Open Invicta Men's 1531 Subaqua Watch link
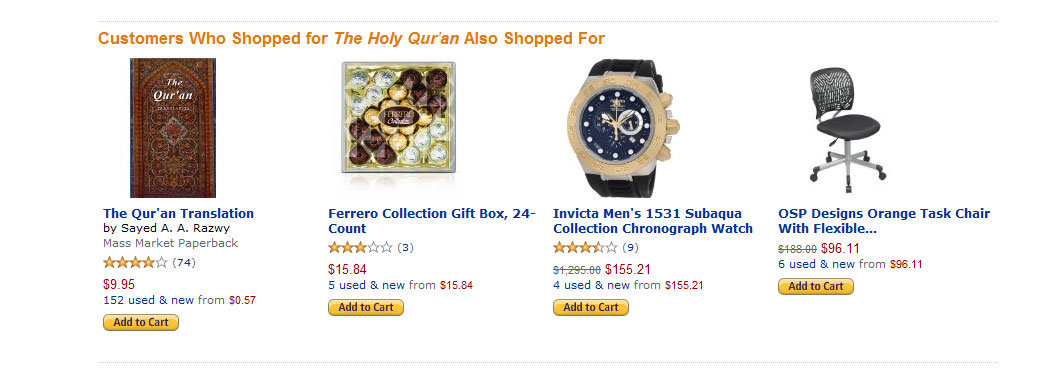This screenshot has height=370, width=1048. pos(653,221)
